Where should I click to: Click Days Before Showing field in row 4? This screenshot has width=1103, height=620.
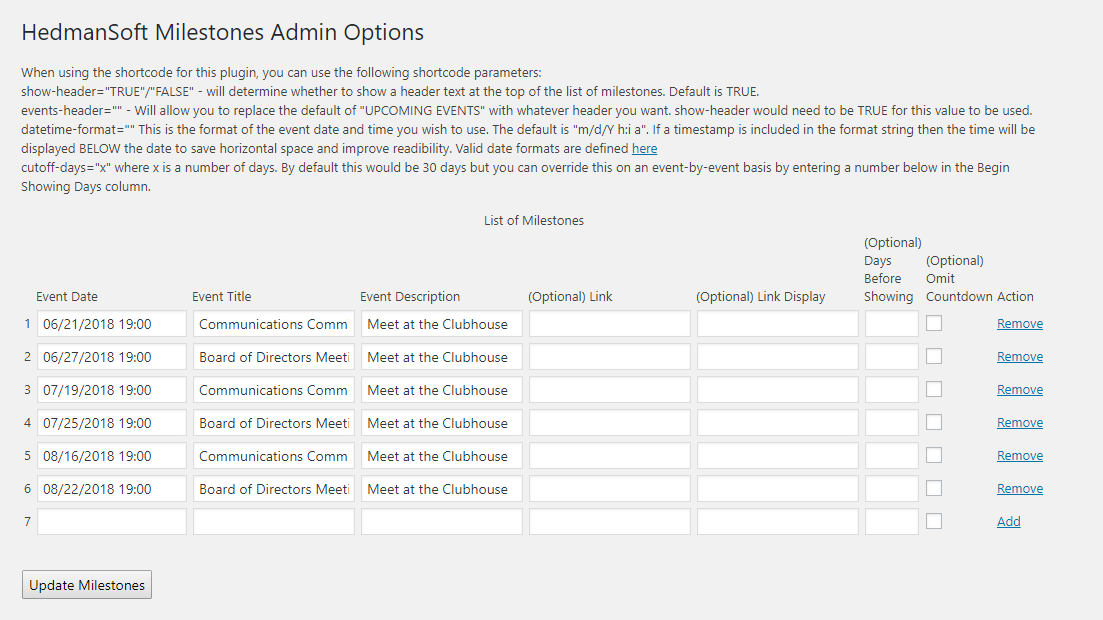pyautogui.click(x=892, y=423)
